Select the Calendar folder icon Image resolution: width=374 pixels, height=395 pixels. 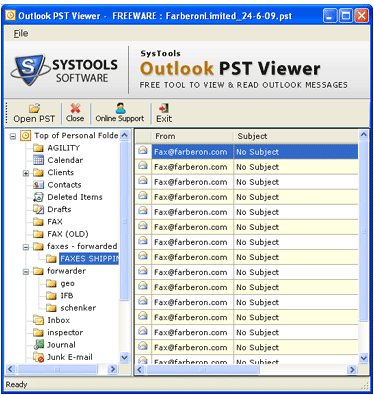click(x=38, y=160)
